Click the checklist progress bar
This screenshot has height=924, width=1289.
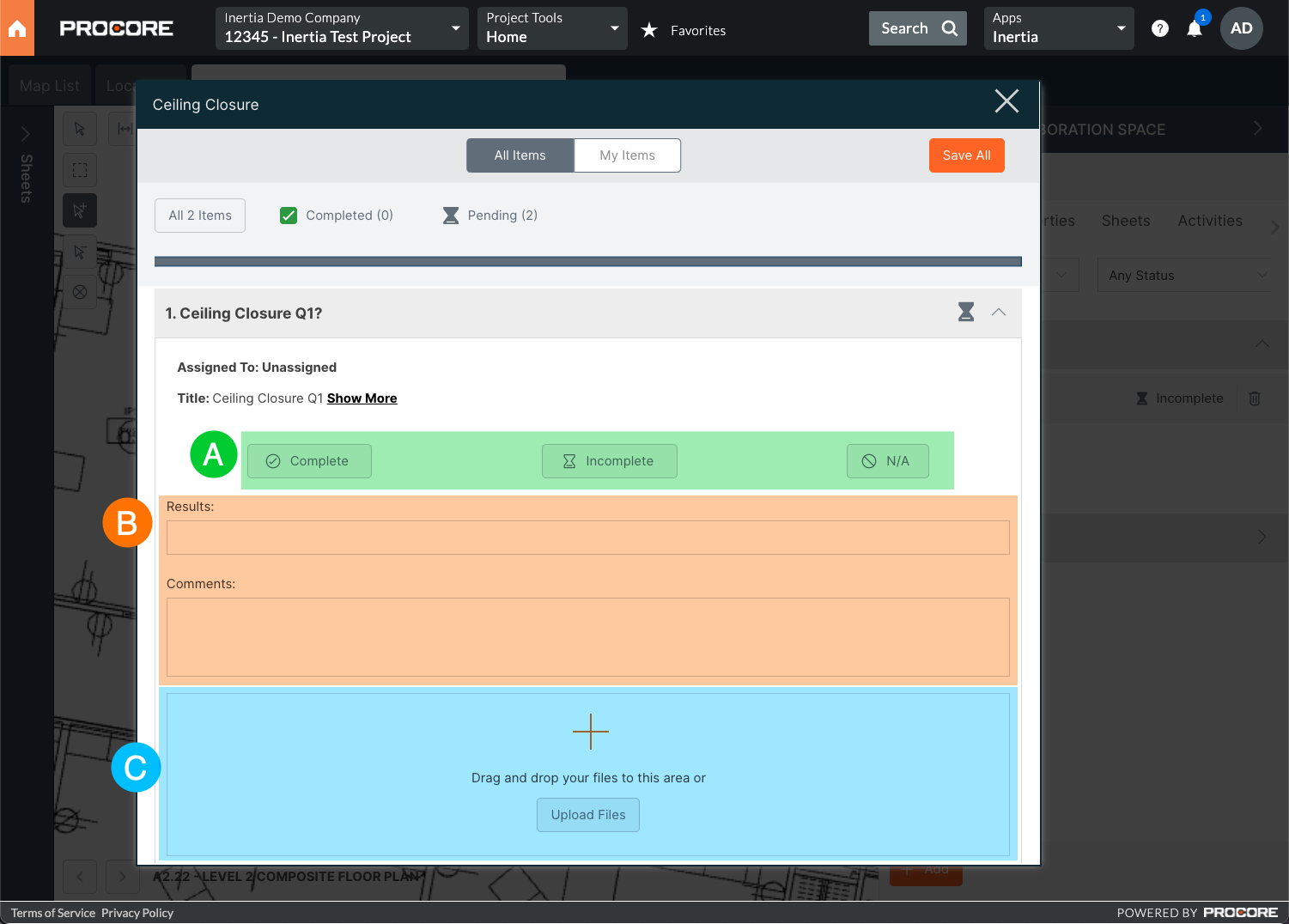[587, 260]
